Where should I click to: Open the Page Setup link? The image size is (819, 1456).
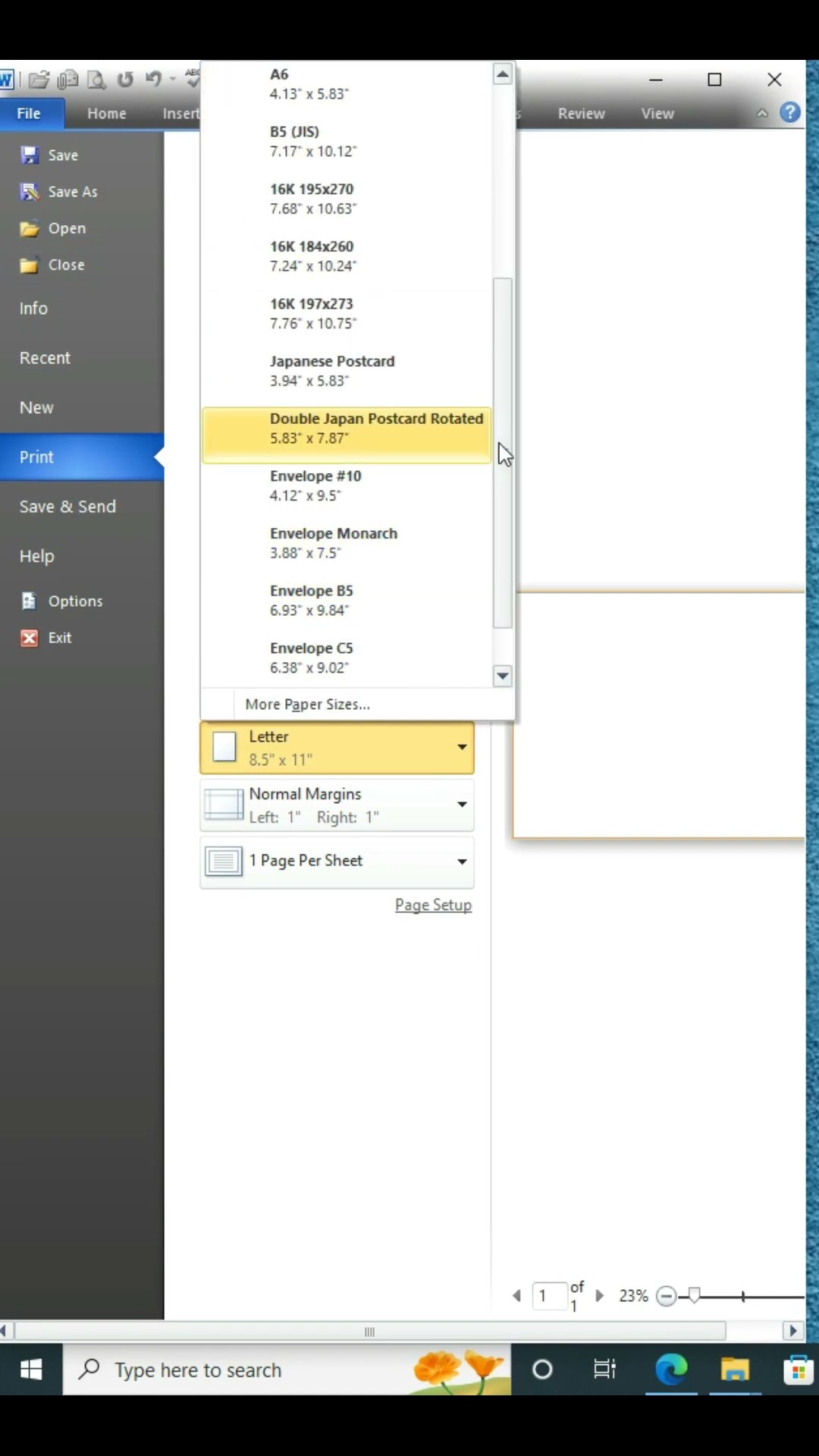[433, 905]
